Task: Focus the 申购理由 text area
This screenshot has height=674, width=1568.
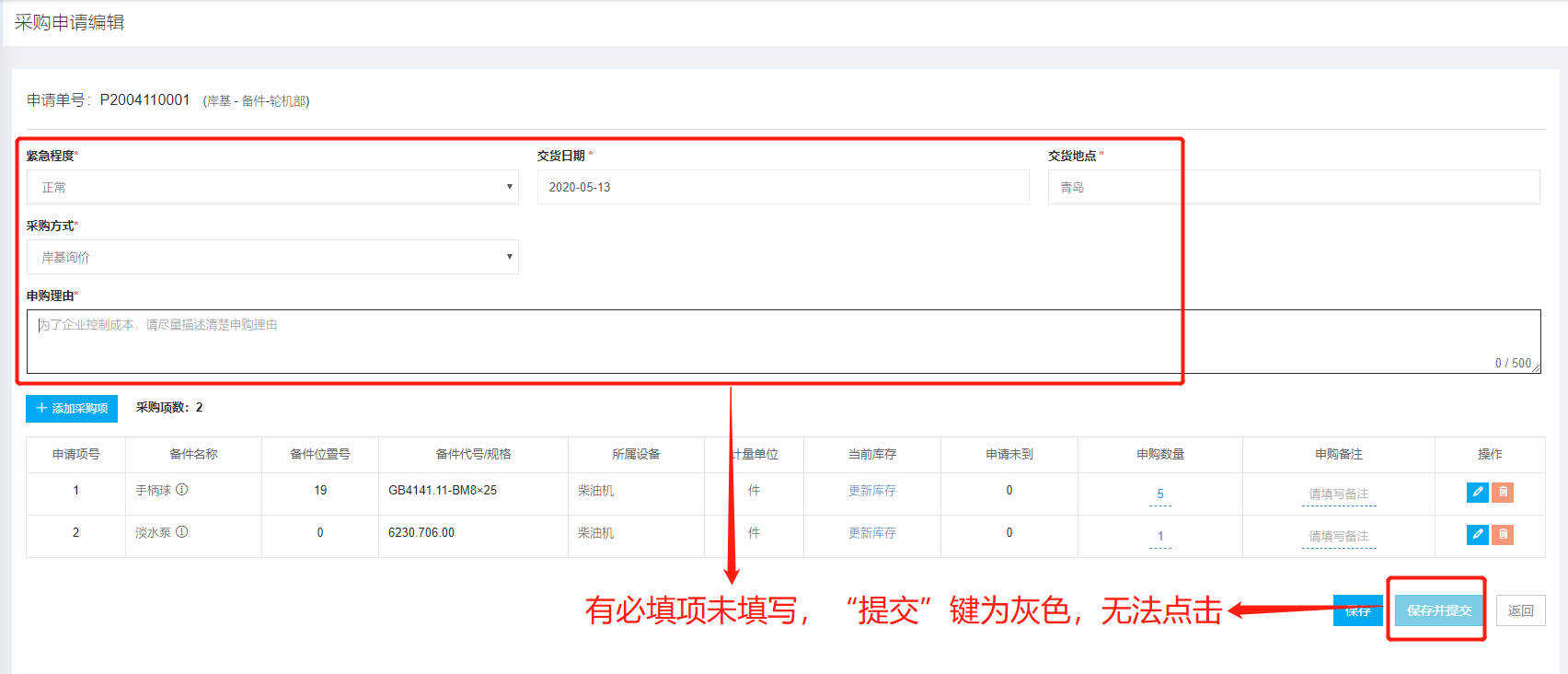Action: (784, 342)
